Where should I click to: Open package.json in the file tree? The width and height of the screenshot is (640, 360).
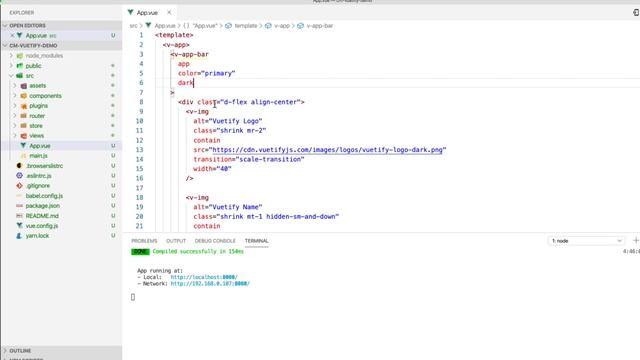42,206
